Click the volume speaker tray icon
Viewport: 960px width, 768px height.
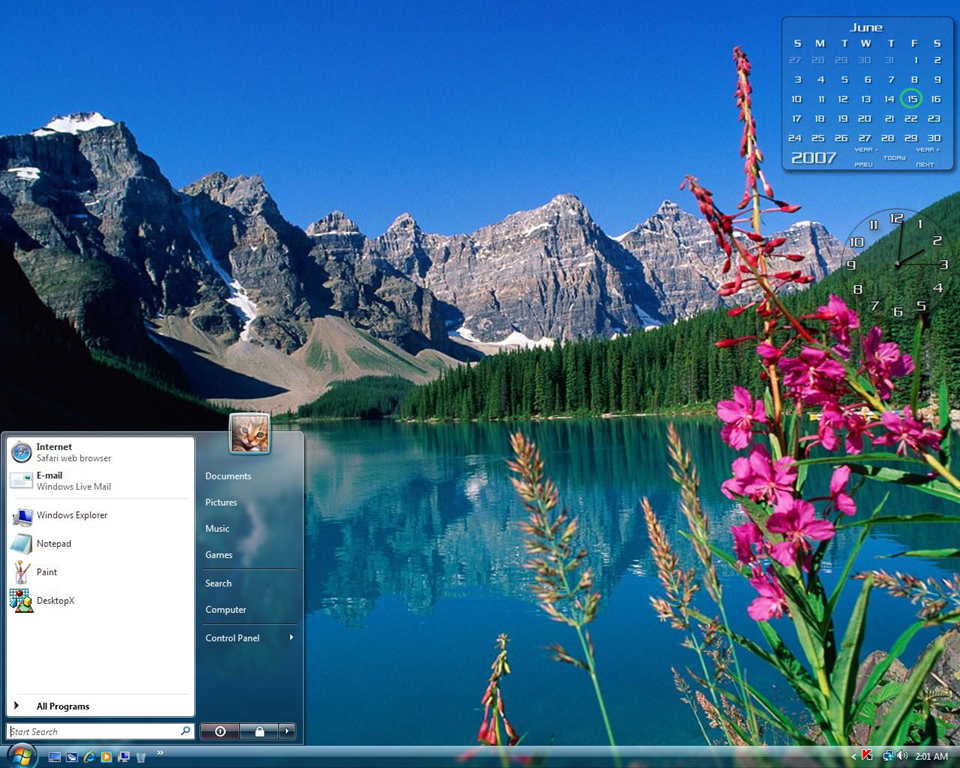(x=902, y=756)
